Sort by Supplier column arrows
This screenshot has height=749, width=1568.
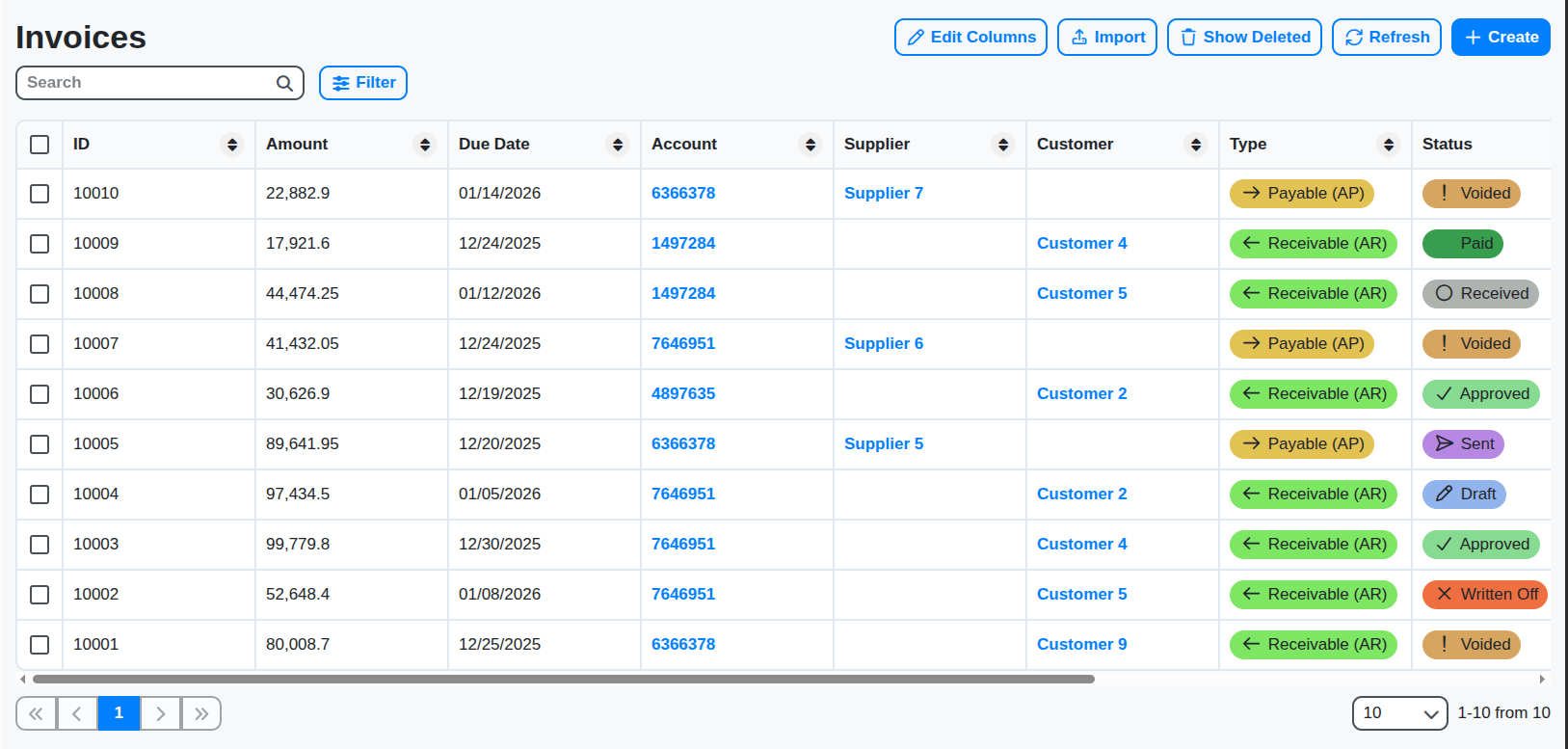pyautogui.click(x=1003, y=145)
